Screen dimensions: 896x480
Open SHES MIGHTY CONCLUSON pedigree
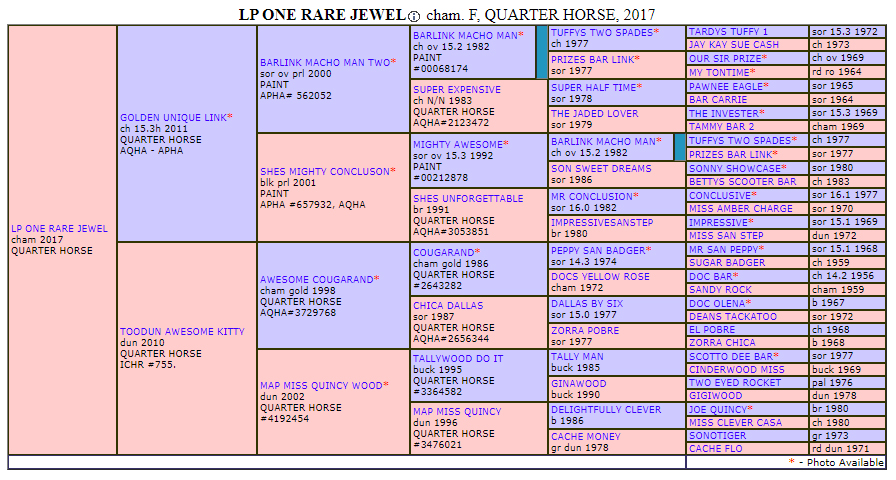325,171
